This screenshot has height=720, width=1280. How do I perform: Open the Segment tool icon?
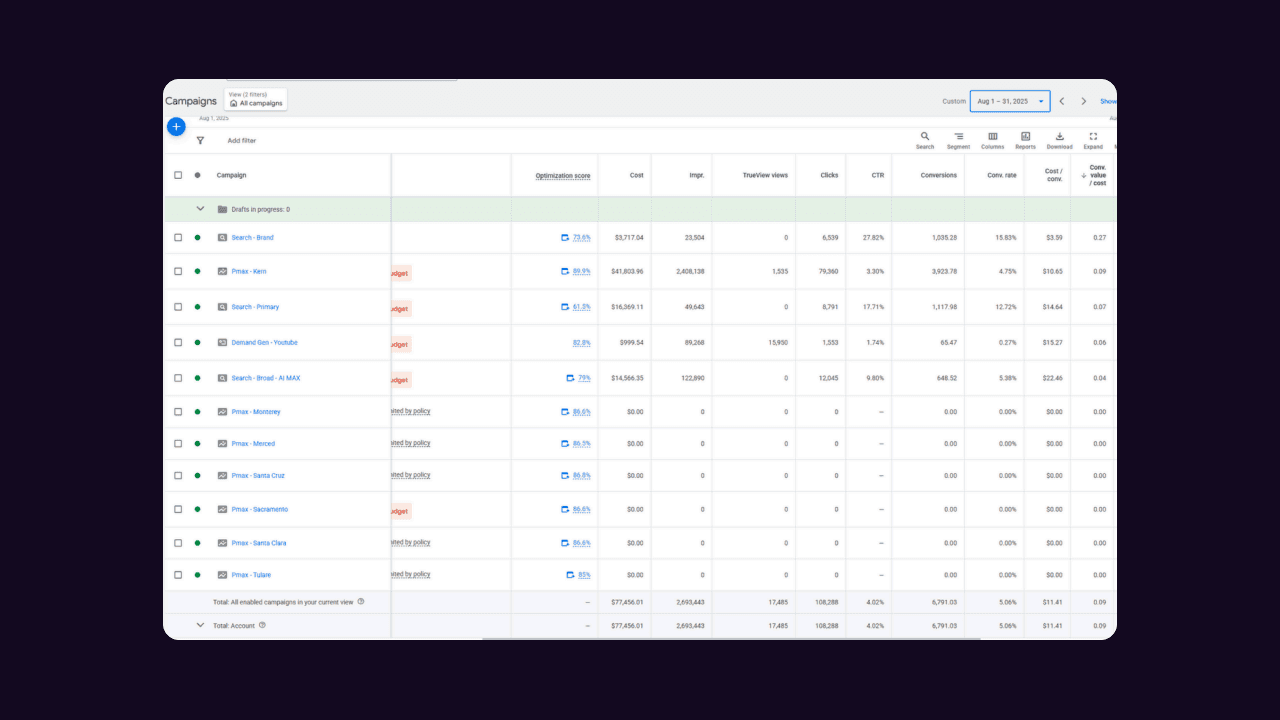[958, 137]
